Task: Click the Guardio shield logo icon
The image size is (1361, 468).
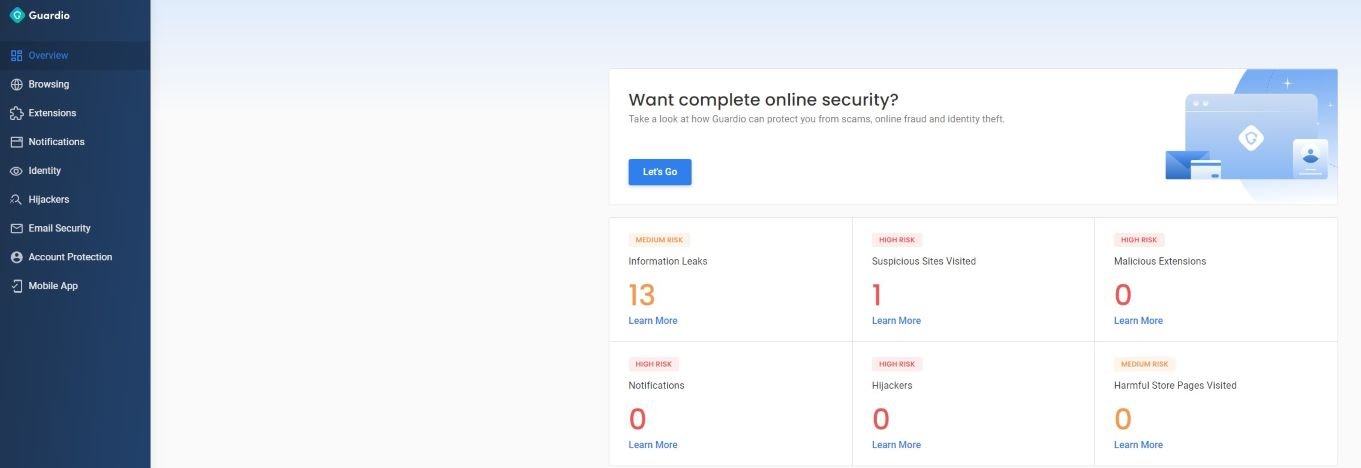Action: tap(17, 15)
